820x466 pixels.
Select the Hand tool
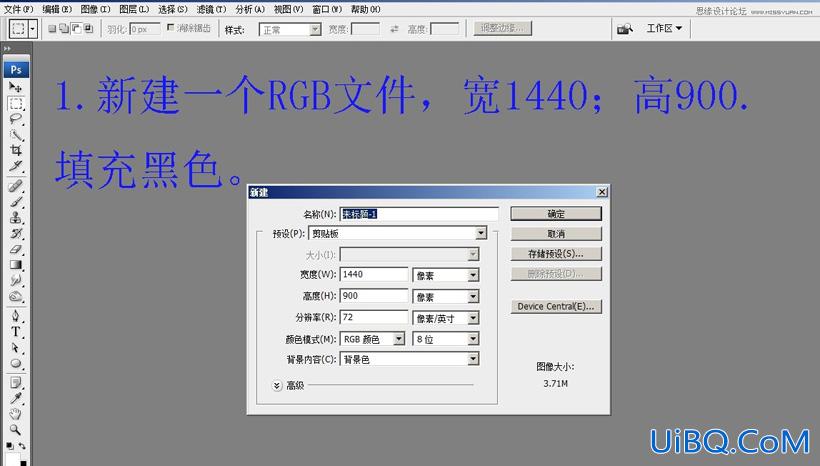coord(16,414)
